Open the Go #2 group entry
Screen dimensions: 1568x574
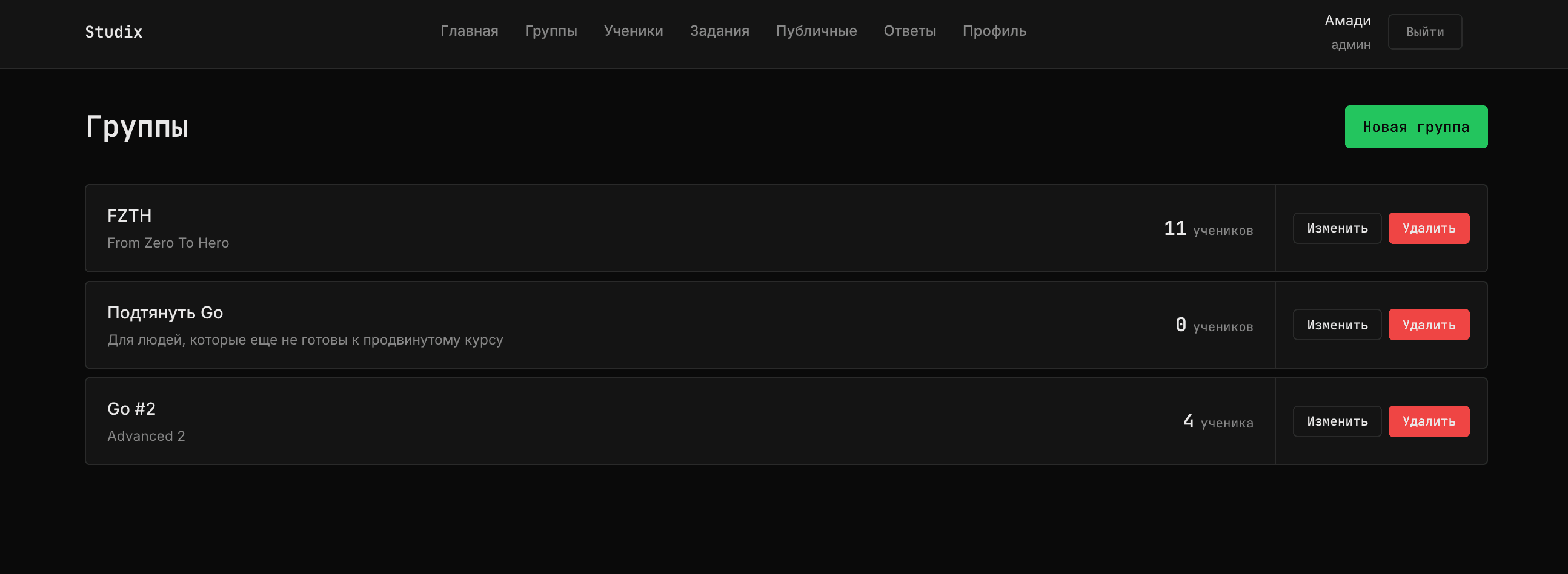click(x=131, y=409)
